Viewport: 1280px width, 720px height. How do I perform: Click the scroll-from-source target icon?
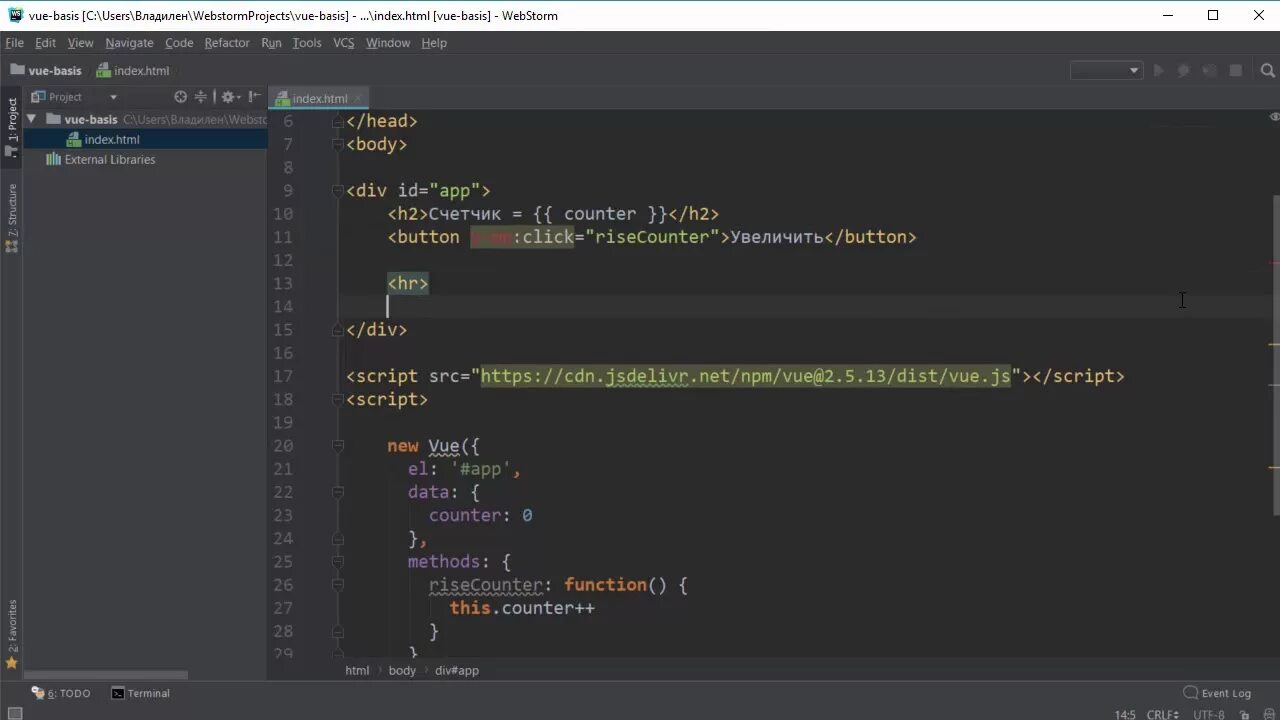(x=180, y=97)
